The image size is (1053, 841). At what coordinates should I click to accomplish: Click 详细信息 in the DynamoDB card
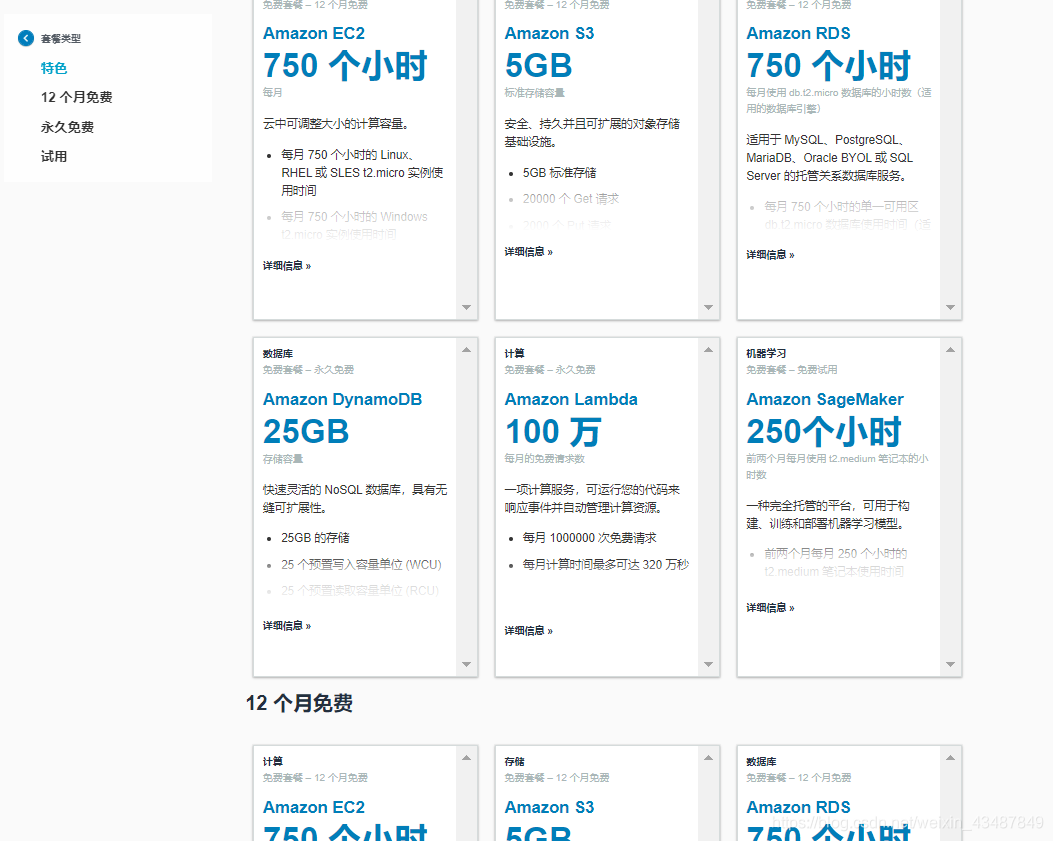[x=287, y=626]
